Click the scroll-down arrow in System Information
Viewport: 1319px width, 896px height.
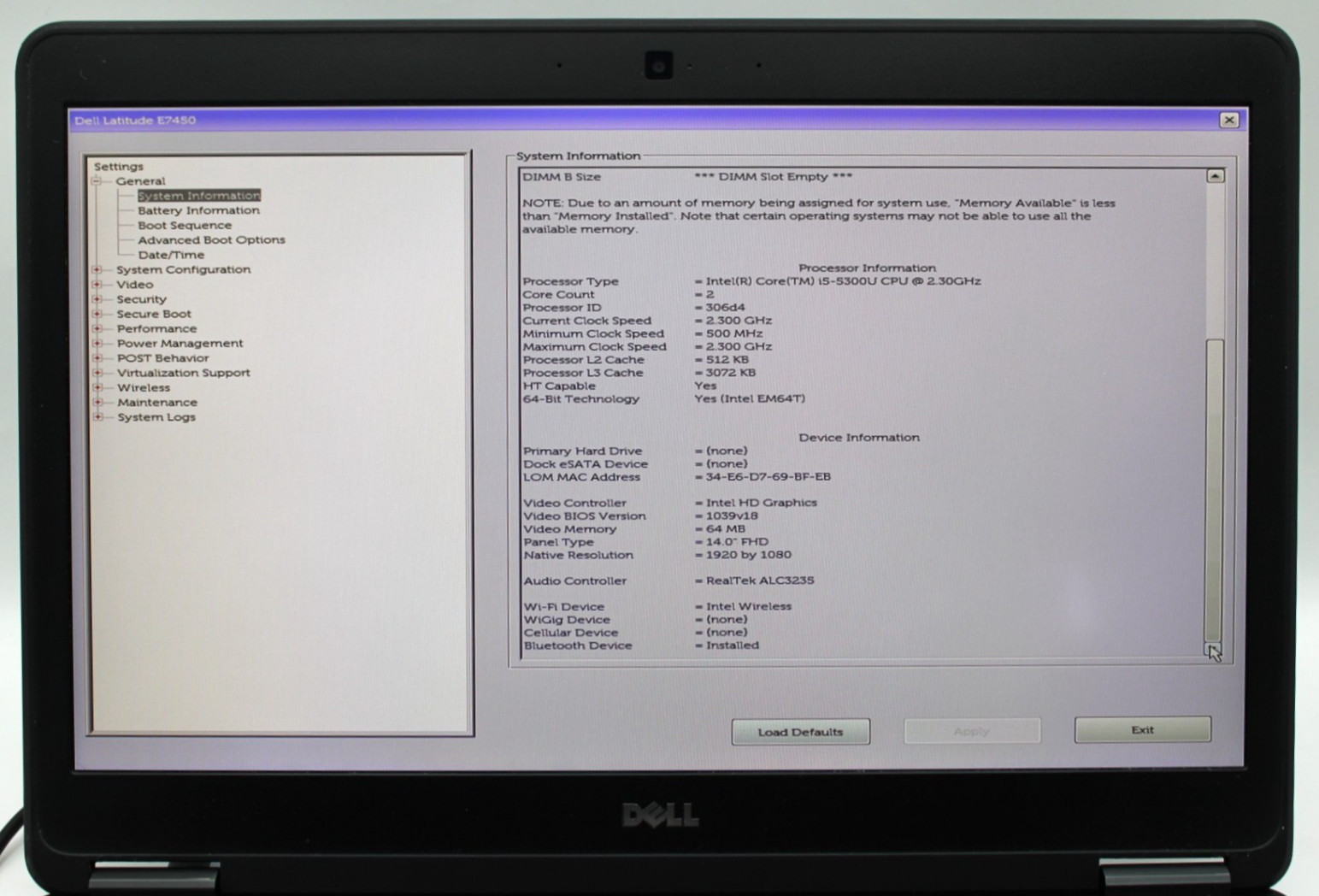[1214, 649]
